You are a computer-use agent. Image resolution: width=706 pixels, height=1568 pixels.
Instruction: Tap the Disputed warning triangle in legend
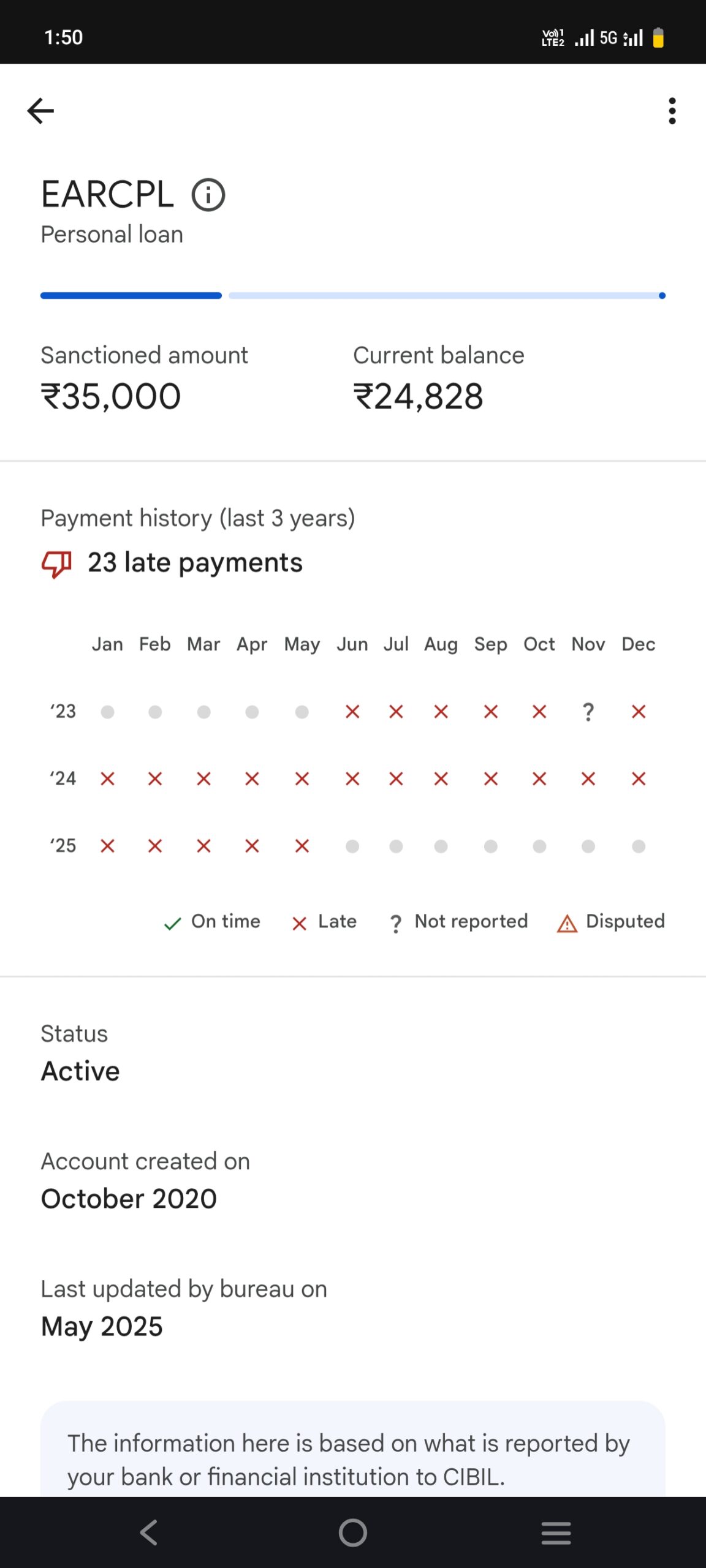pyautogui.click(x=567, y=923)
